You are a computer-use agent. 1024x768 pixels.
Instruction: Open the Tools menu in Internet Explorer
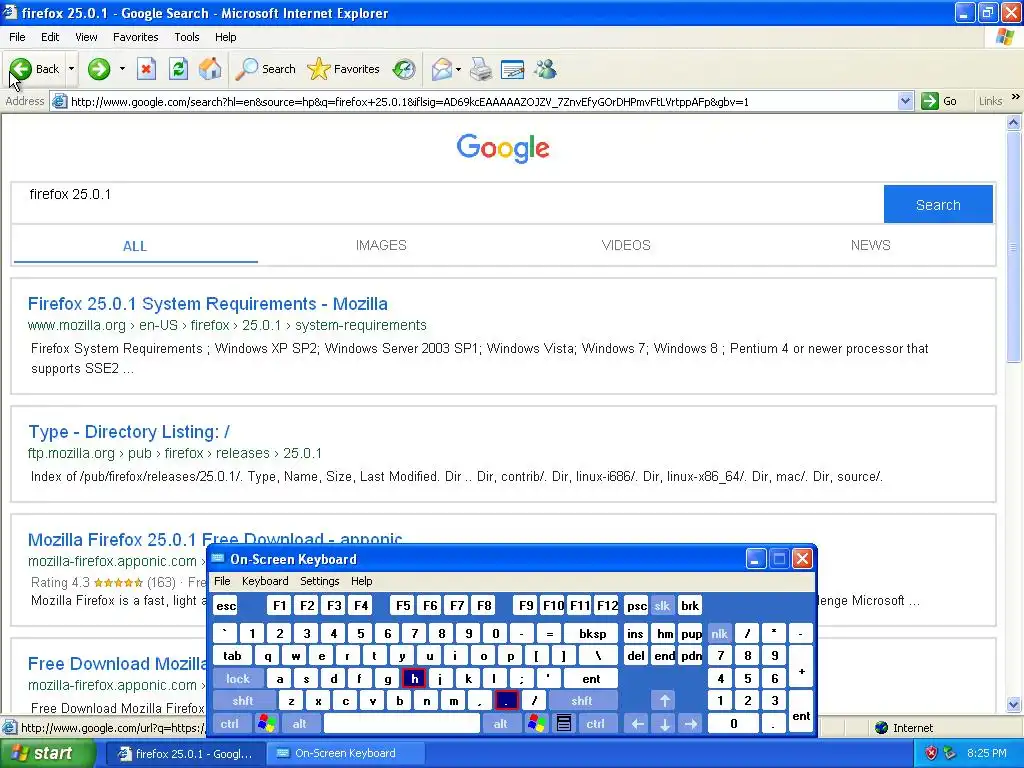(x=187, y=37)
